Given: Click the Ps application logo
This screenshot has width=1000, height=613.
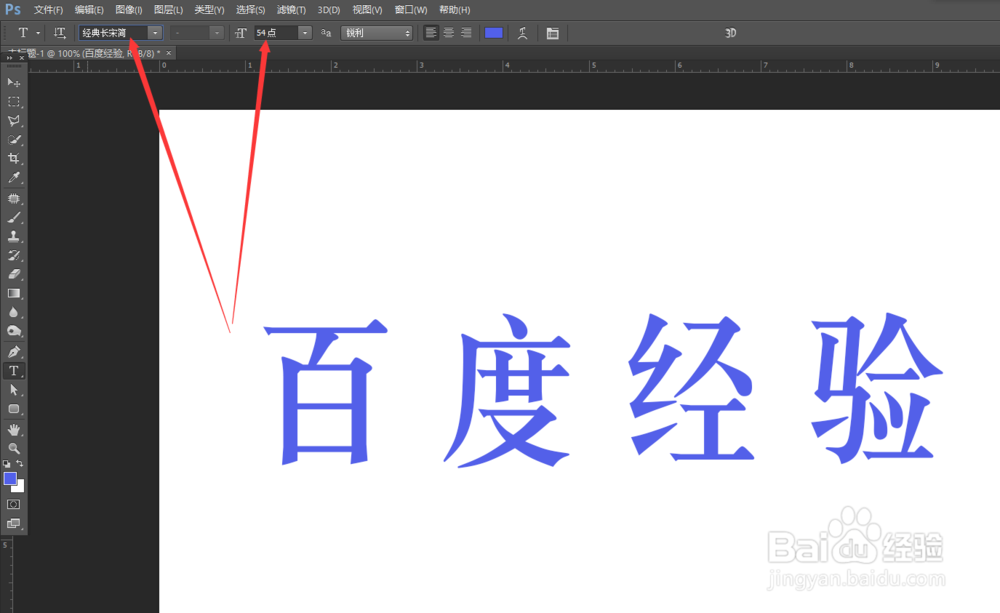Looking at the screenshot, I should [13, 9].
